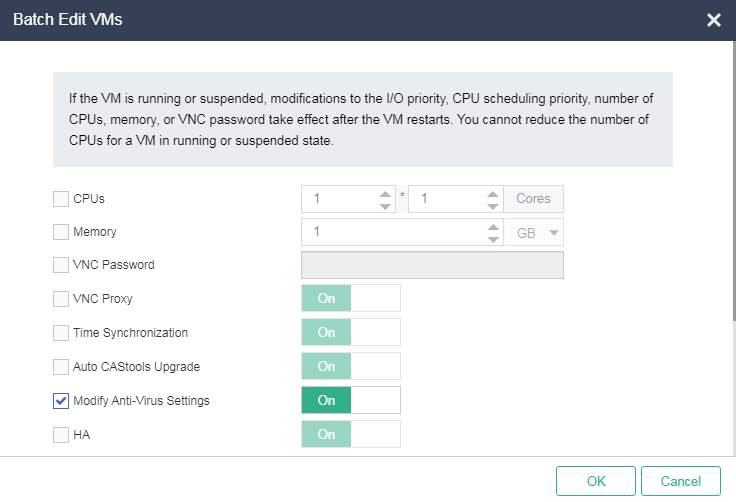Image resolution: width=736 pixels, height=502 pixels.
Task: Open the GB memory unit dropdown
Action: click(534, 232)
